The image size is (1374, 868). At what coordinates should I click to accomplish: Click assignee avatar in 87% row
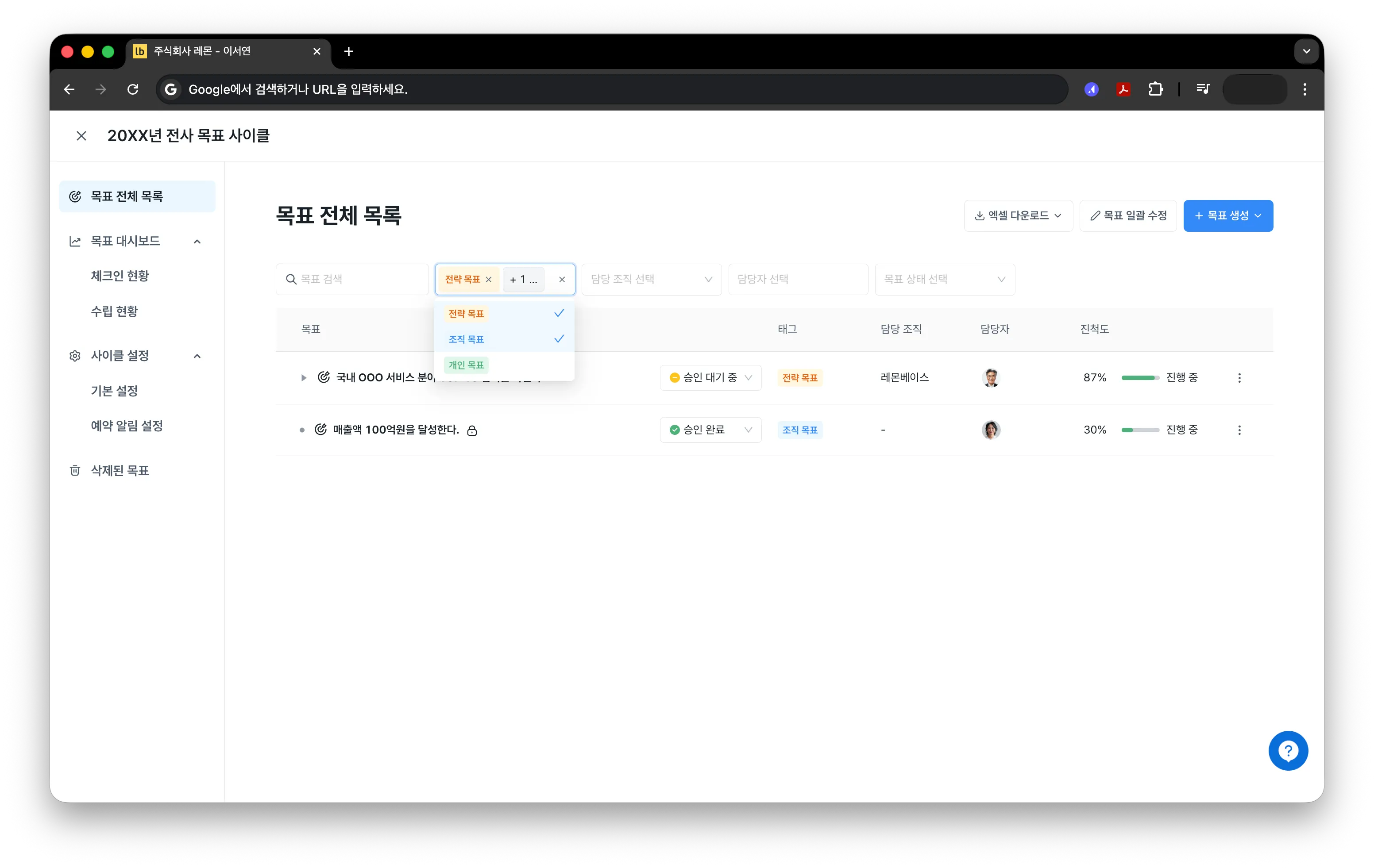pos(991,377)
